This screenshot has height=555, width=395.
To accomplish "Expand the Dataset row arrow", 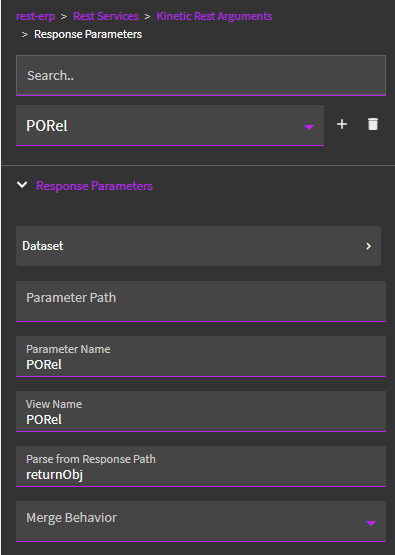I will (368, 246).
